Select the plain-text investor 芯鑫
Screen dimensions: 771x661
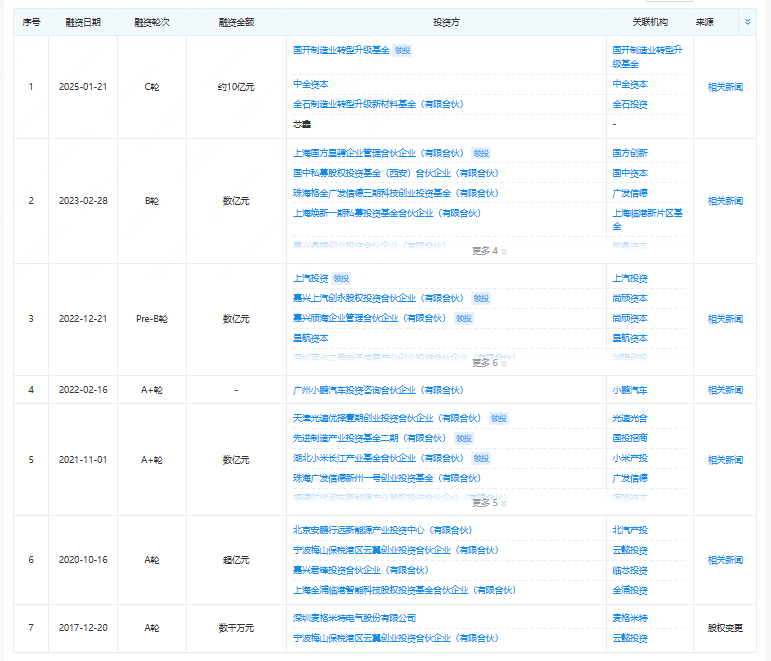coord(302,124)
